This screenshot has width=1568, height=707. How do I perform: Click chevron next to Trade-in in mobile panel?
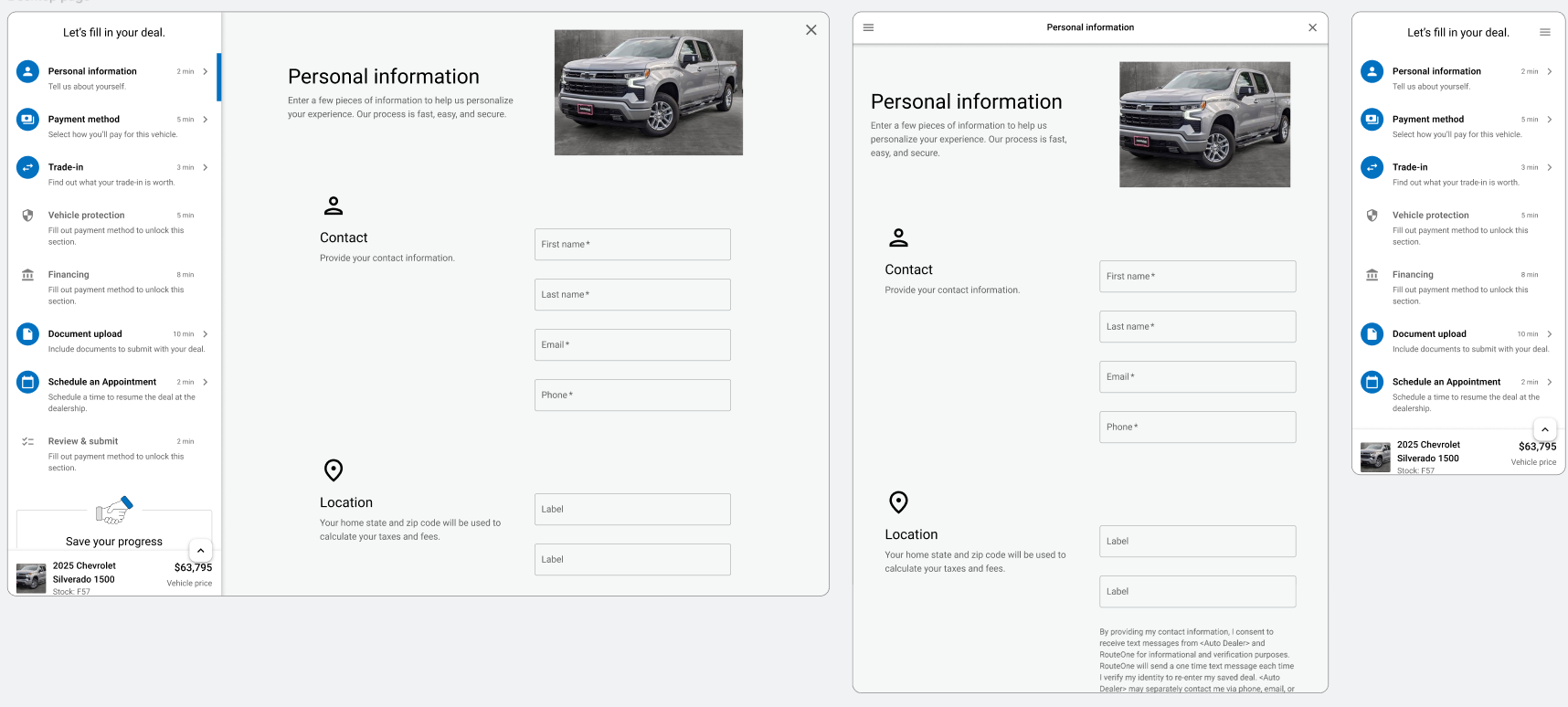click(x=1550, y=167)
